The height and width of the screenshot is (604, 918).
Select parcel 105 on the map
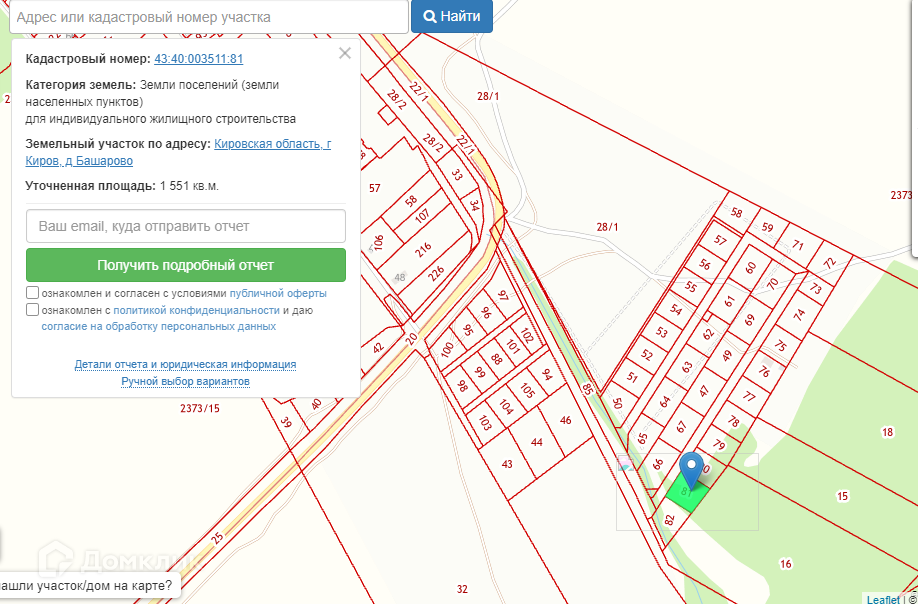point(527,390)
